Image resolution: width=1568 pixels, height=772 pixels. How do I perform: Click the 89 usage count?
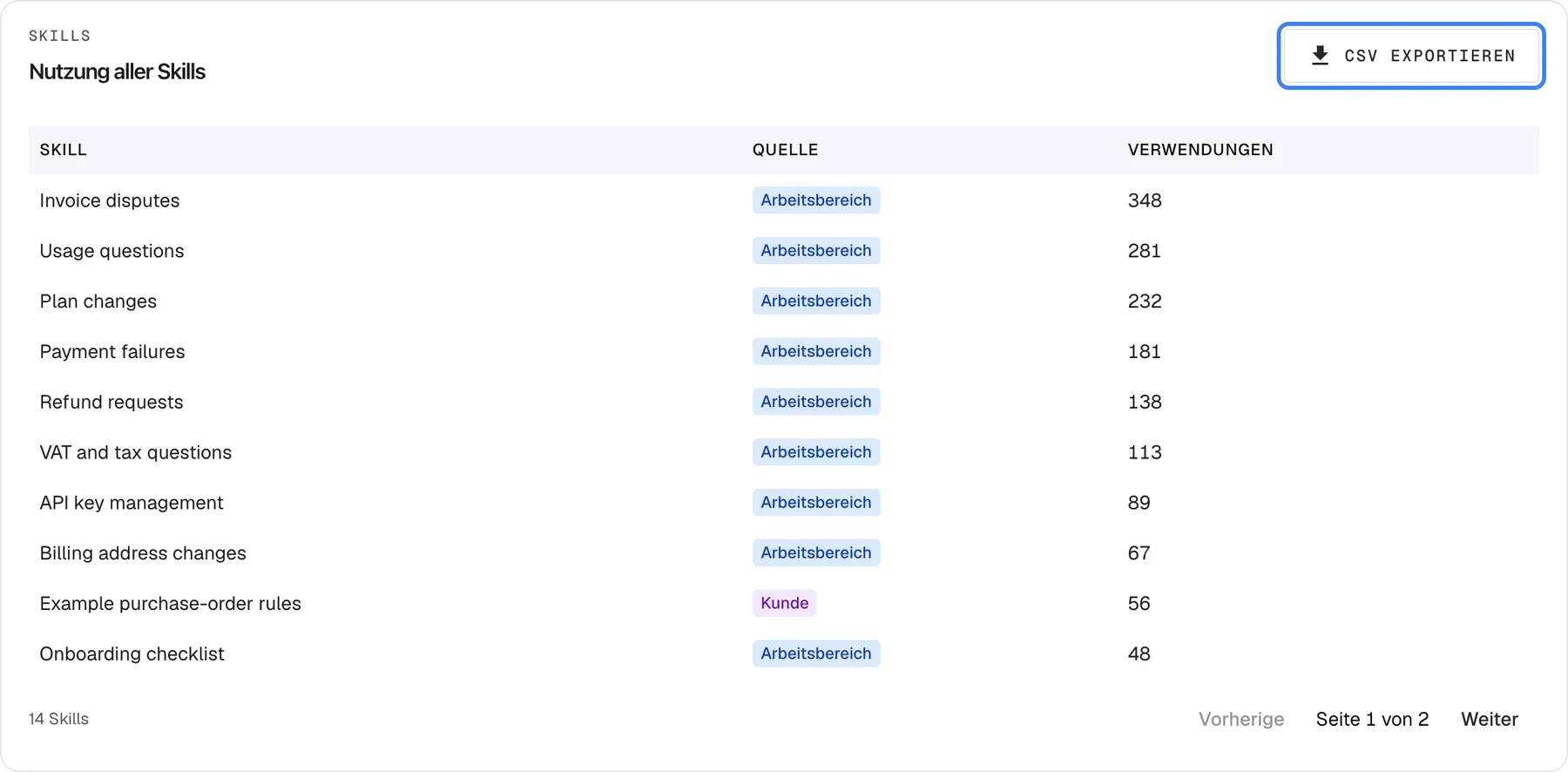point(1139,503)
